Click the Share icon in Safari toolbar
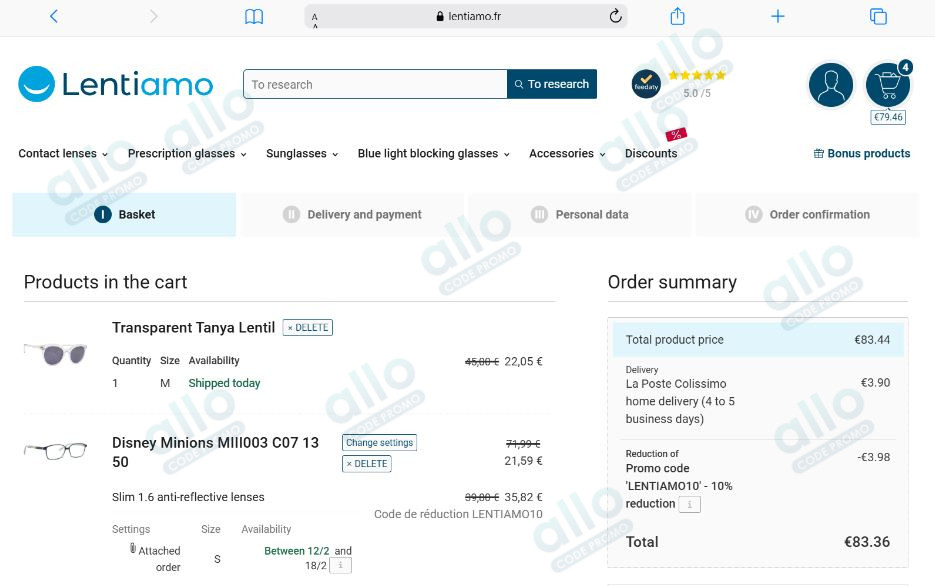 click(x=677, y=16)
